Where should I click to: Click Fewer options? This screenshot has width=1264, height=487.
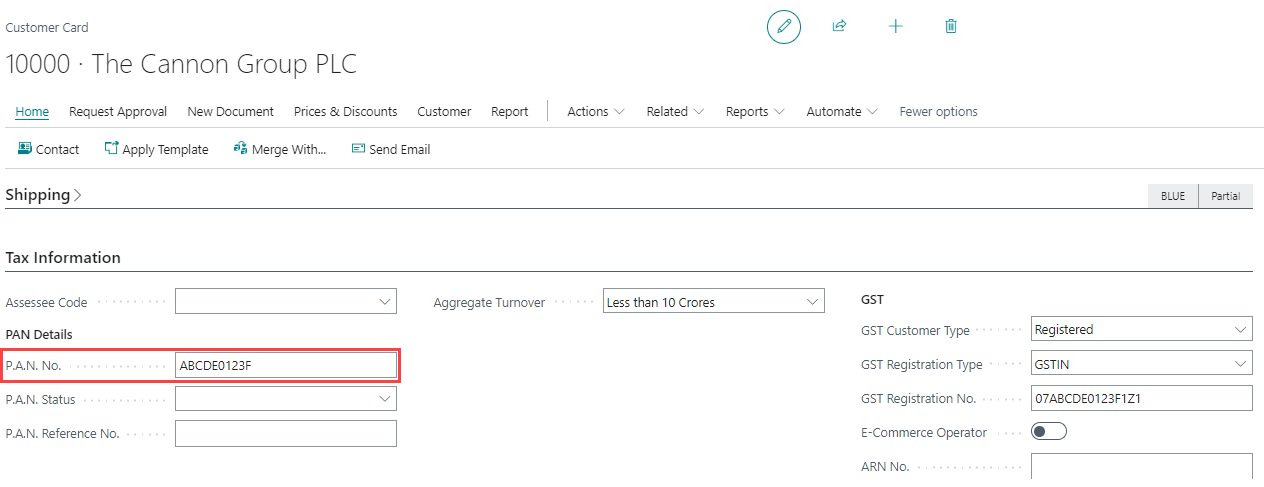pyautogui.click(x=938, y=112)
